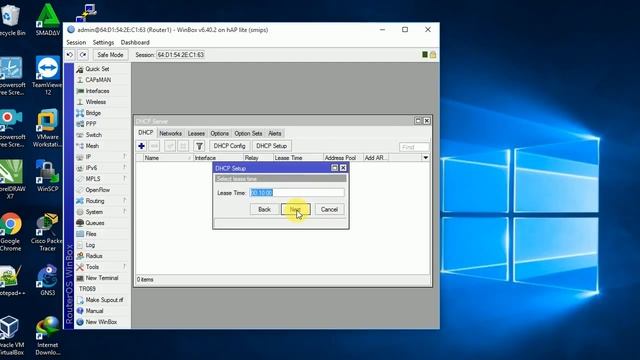Open the PPP menu entry
640x360 pixels.
(x=91, y=124)
